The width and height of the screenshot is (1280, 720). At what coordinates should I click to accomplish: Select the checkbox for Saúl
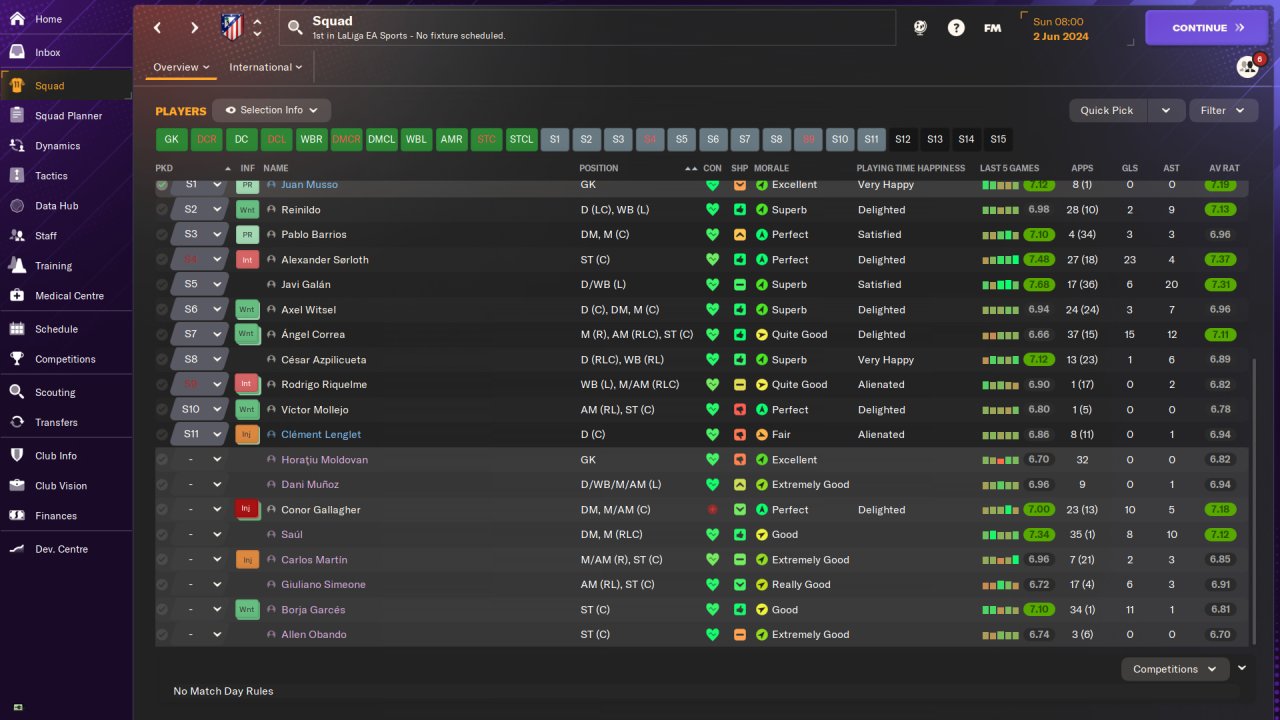click(x=162, y=535)
